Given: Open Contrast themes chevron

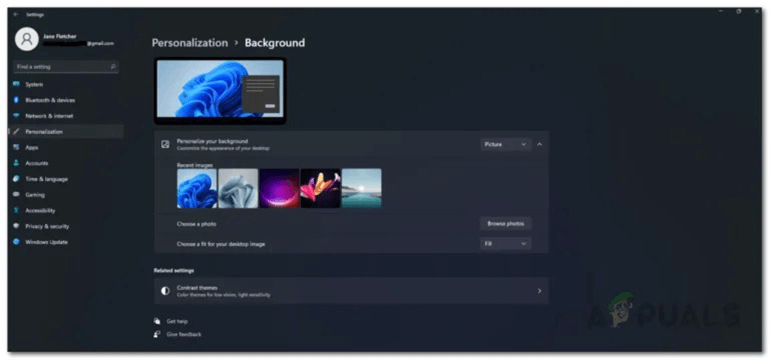Looking at the screenshot, I should point(539,291).
